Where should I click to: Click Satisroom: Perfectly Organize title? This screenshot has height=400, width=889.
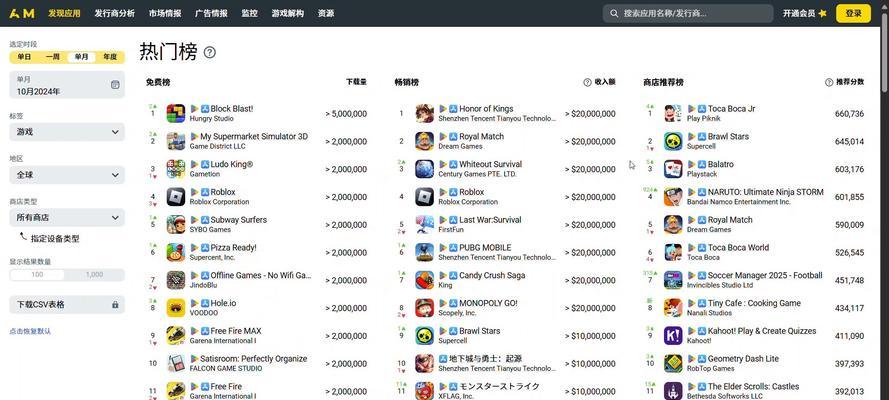point(253,359)
